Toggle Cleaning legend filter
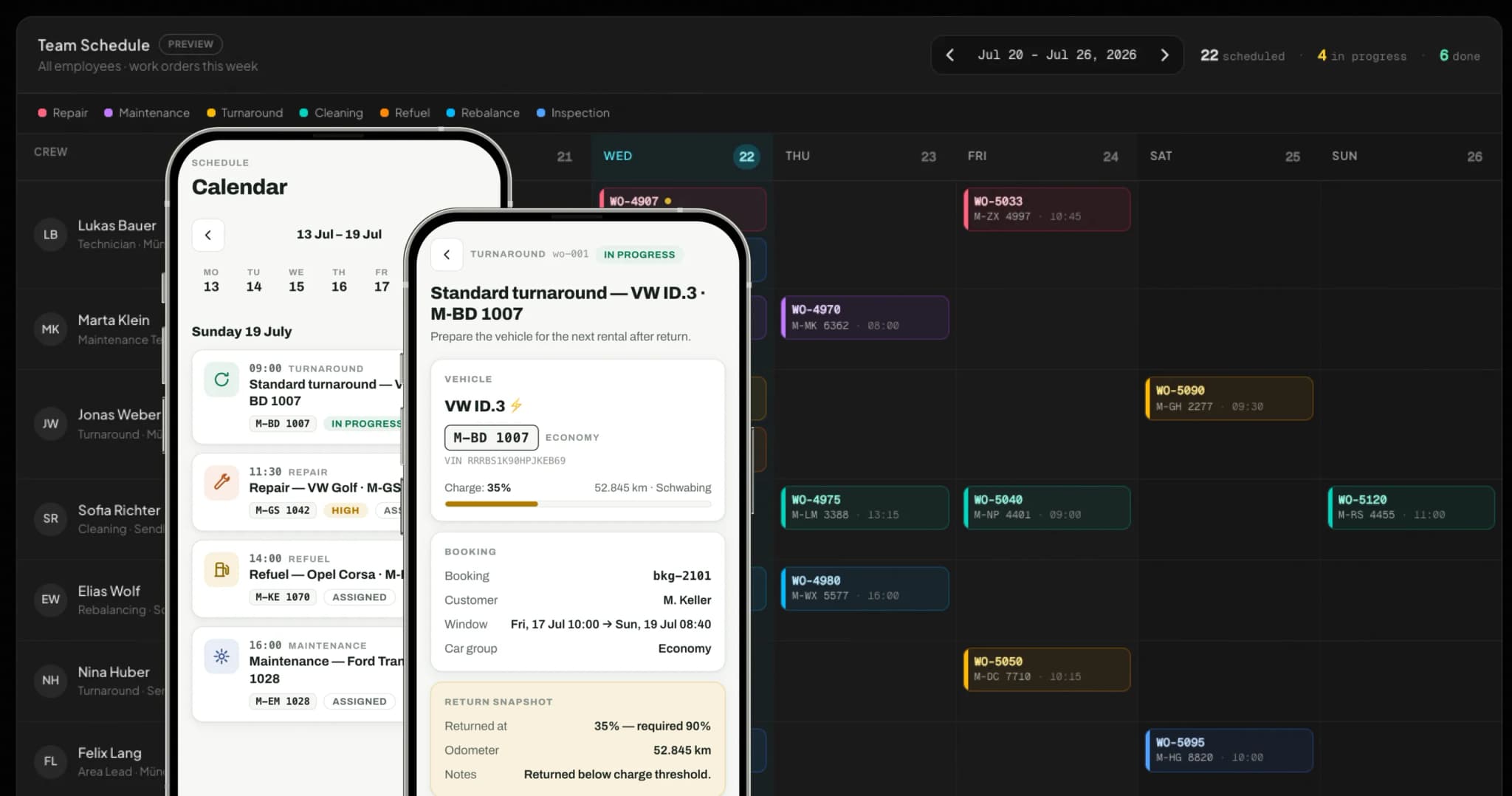The height and width of the screenshot is (796, 1512). (x=331, y=113)
